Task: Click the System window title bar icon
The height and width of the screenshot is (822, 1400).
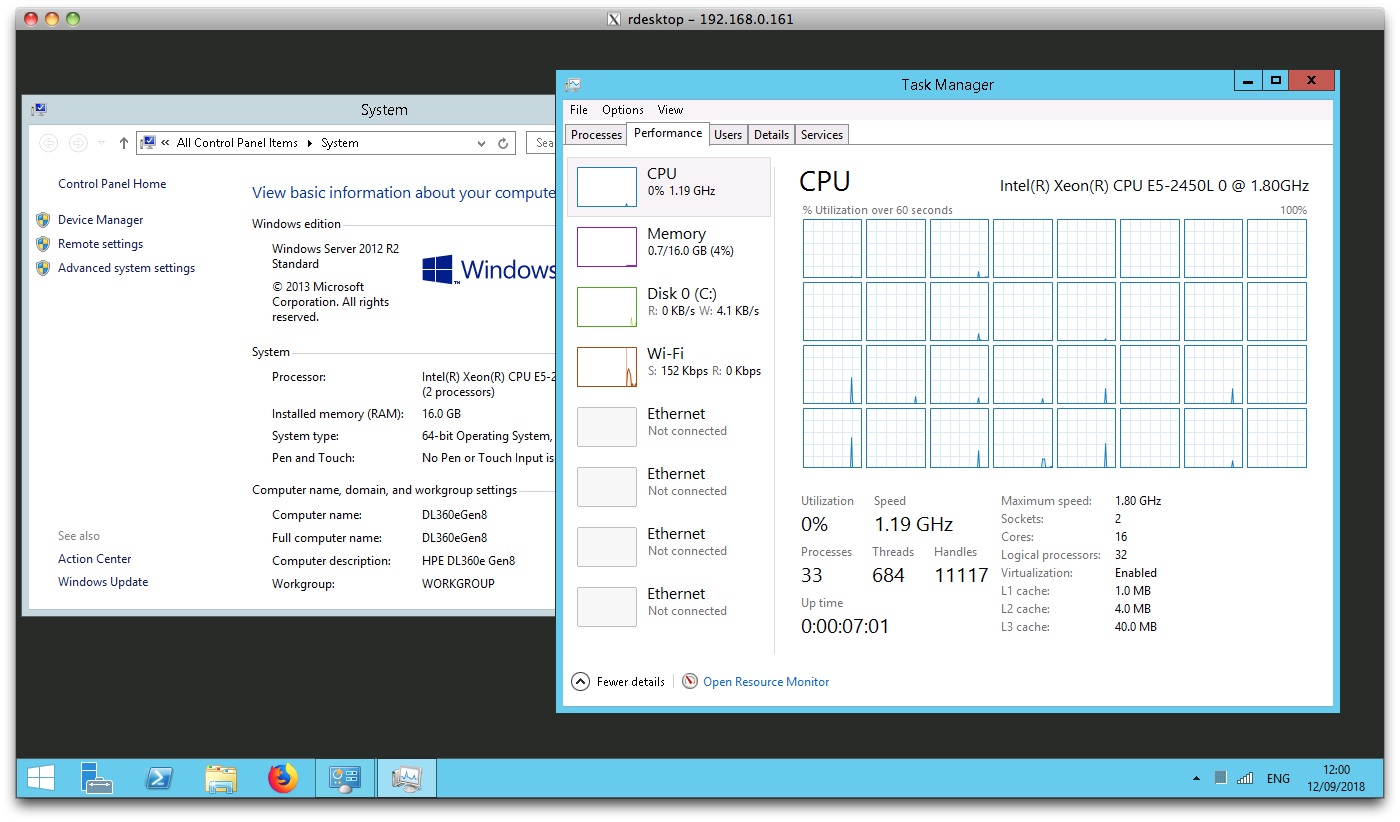Action: [x=39, y=110]
